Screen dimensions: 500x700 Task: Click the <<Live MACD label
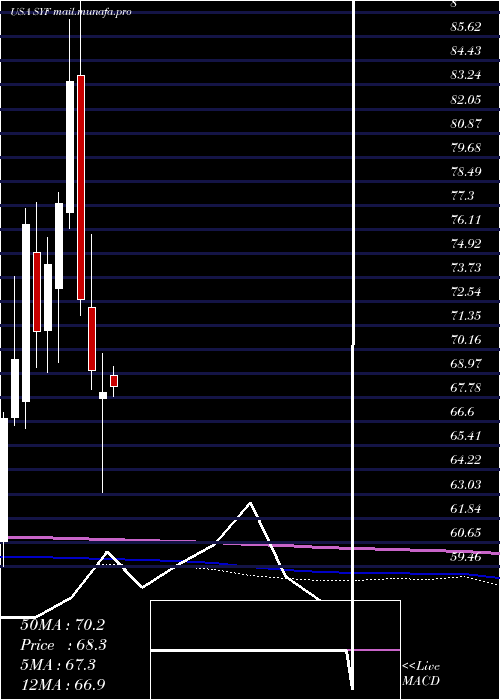pos(421,673)
